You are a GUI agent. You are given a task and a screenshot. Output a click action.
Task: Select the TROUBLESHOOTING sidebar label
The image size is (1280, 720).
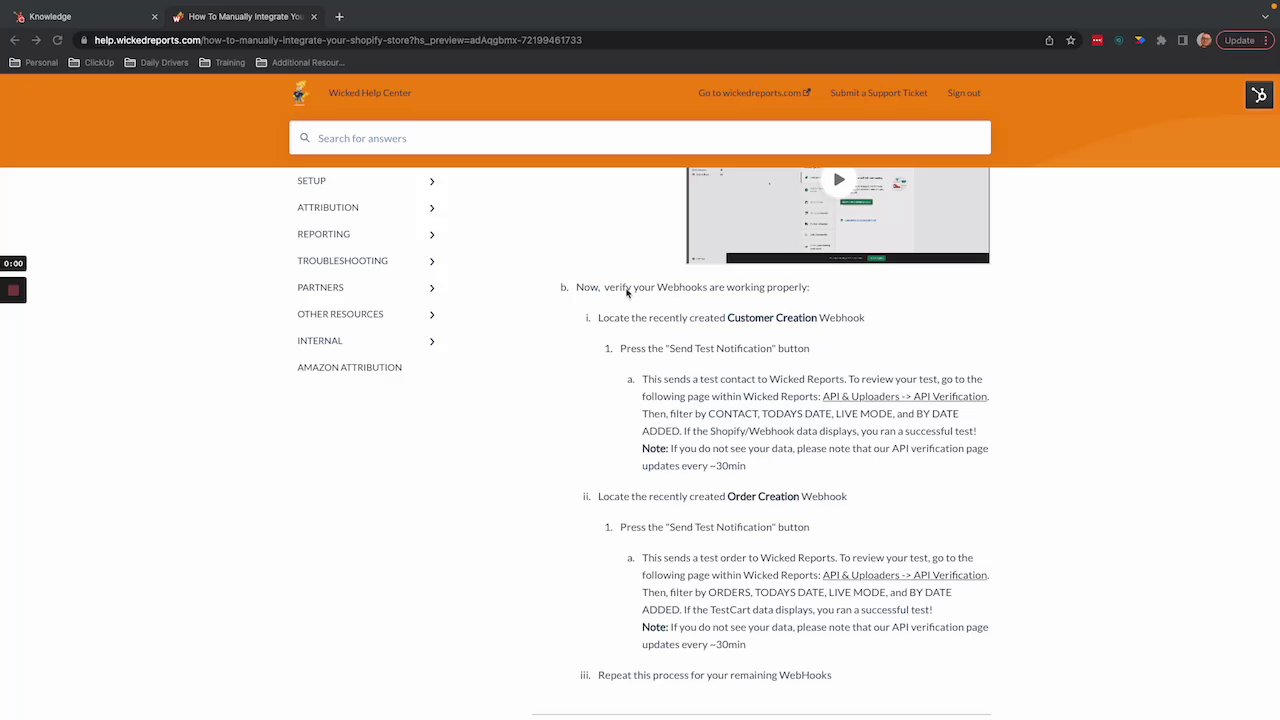342,261
